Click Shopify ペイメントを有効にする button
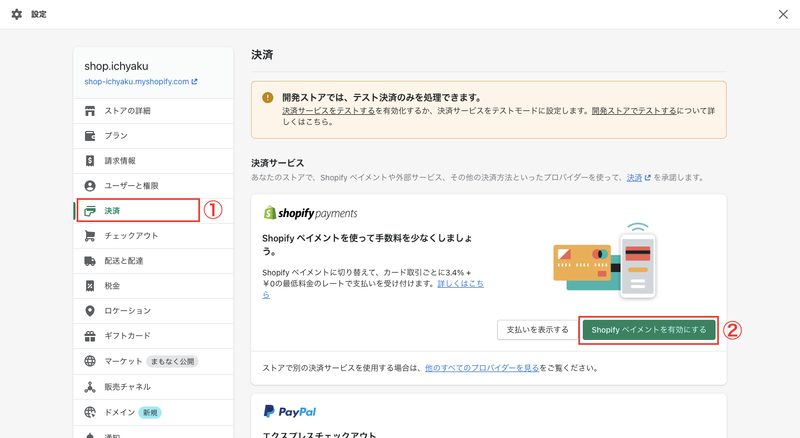The width and height of the screenshot is (800, 438). (648, 330)
